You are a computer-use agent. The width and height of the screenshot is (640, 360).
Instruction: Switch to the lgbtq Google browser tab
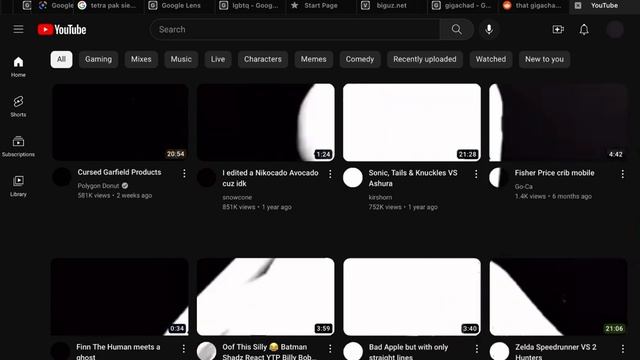[x=250, y=6]
